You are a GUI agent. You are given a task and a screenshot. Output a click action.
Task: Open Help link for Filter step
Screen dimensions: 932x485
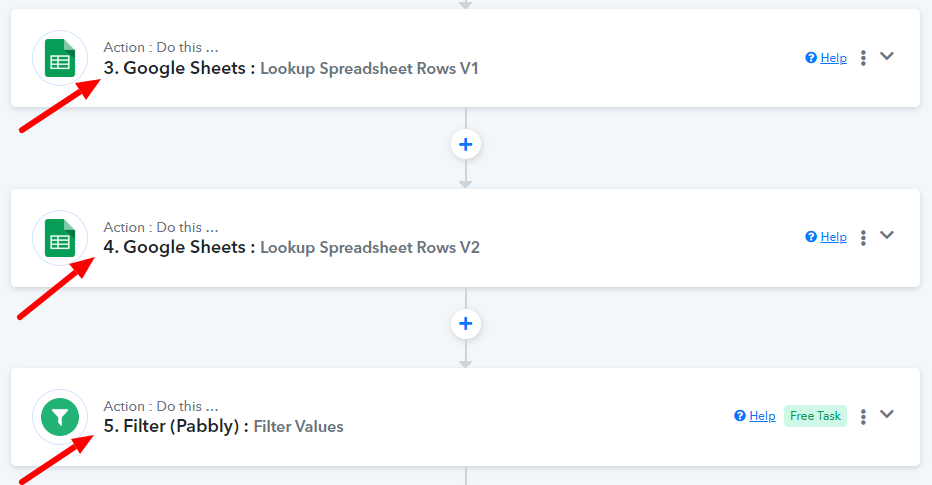coord(762,415)
